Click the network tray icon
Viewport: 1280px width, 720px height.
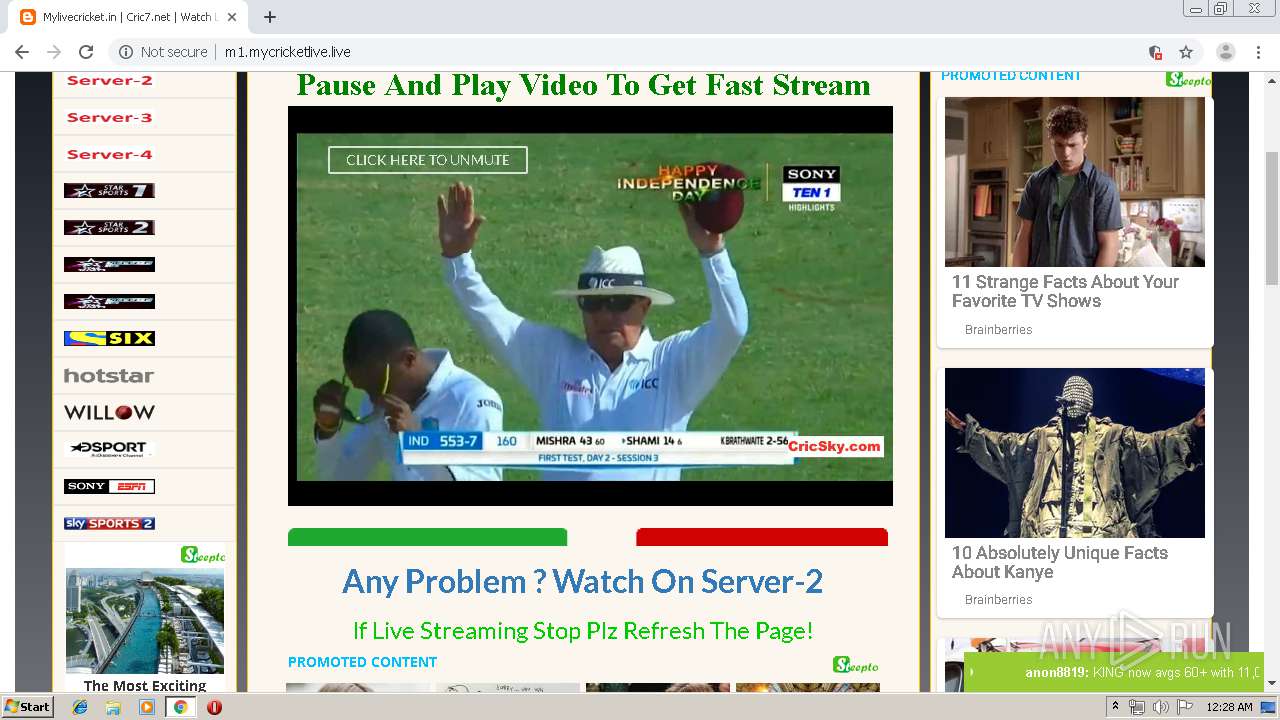click(x=1137, y=707)
